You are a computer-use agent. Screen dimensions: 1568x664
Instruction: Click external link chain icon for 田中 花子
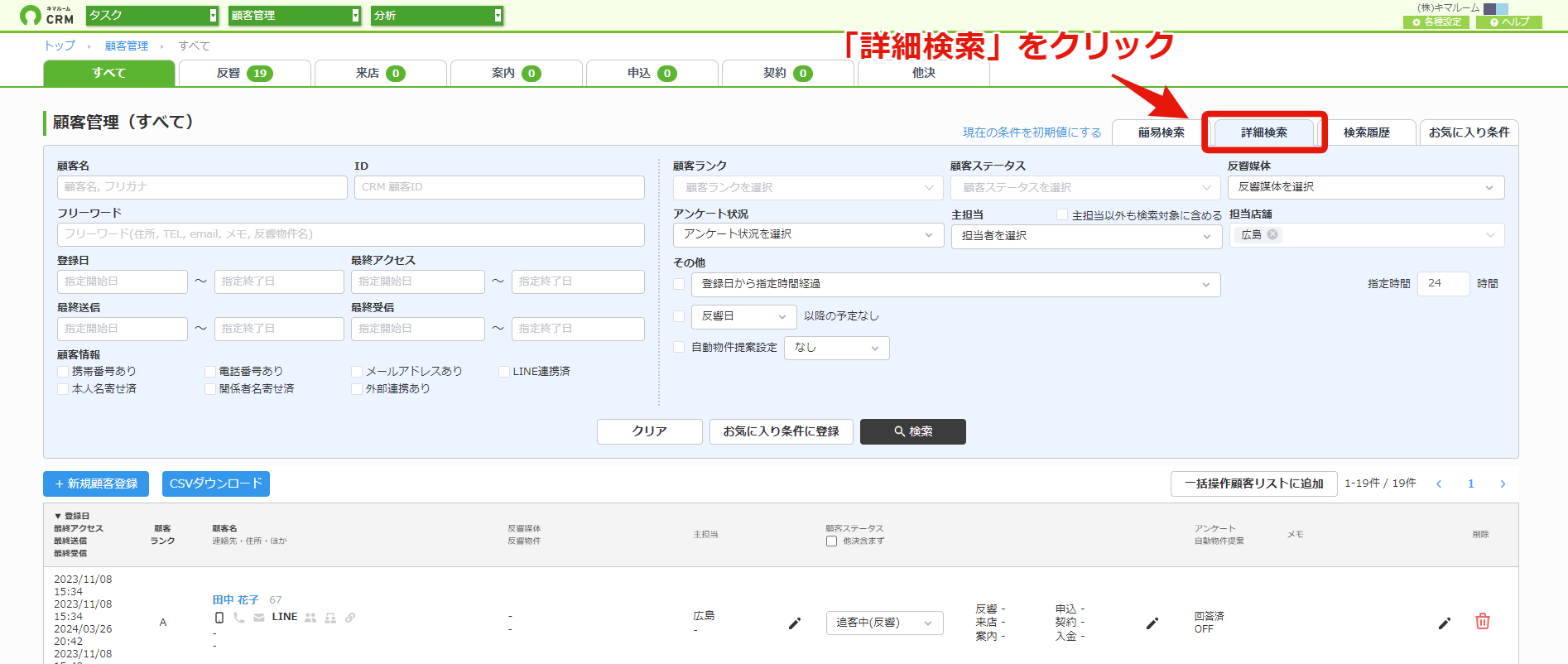point(350,618)
